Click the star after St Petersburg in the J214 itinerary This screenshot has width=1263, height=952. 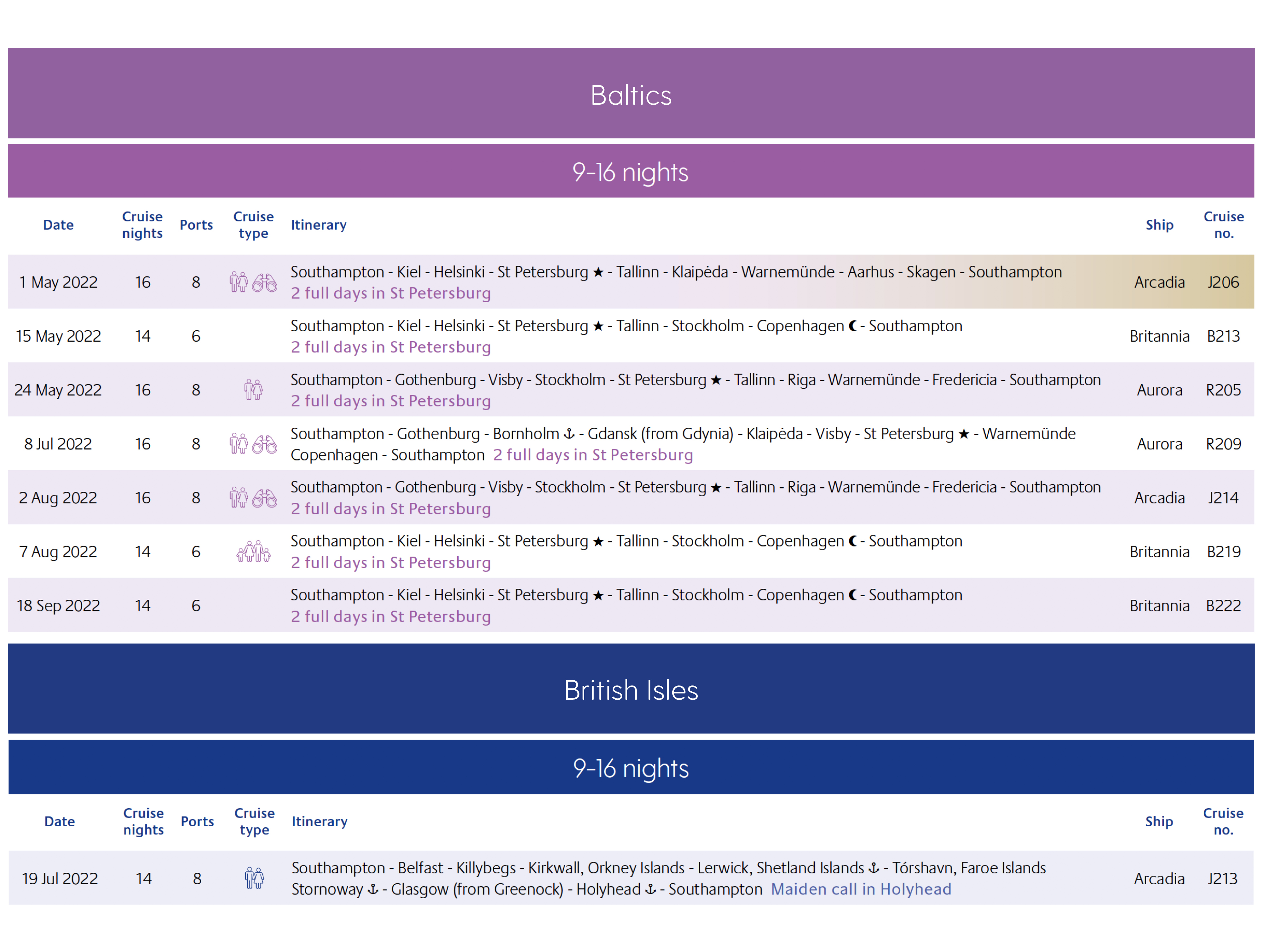point(716,487)
